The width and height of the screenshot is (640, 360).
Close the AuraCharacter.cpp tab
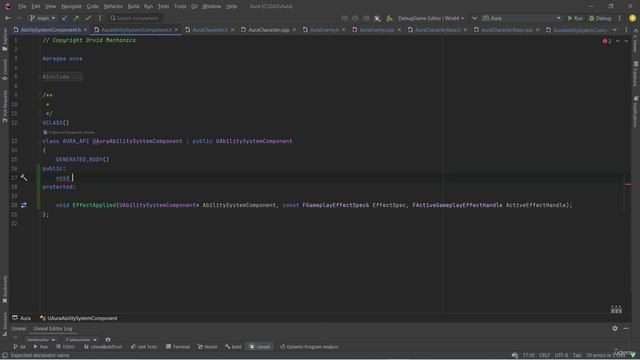point(294,30)
